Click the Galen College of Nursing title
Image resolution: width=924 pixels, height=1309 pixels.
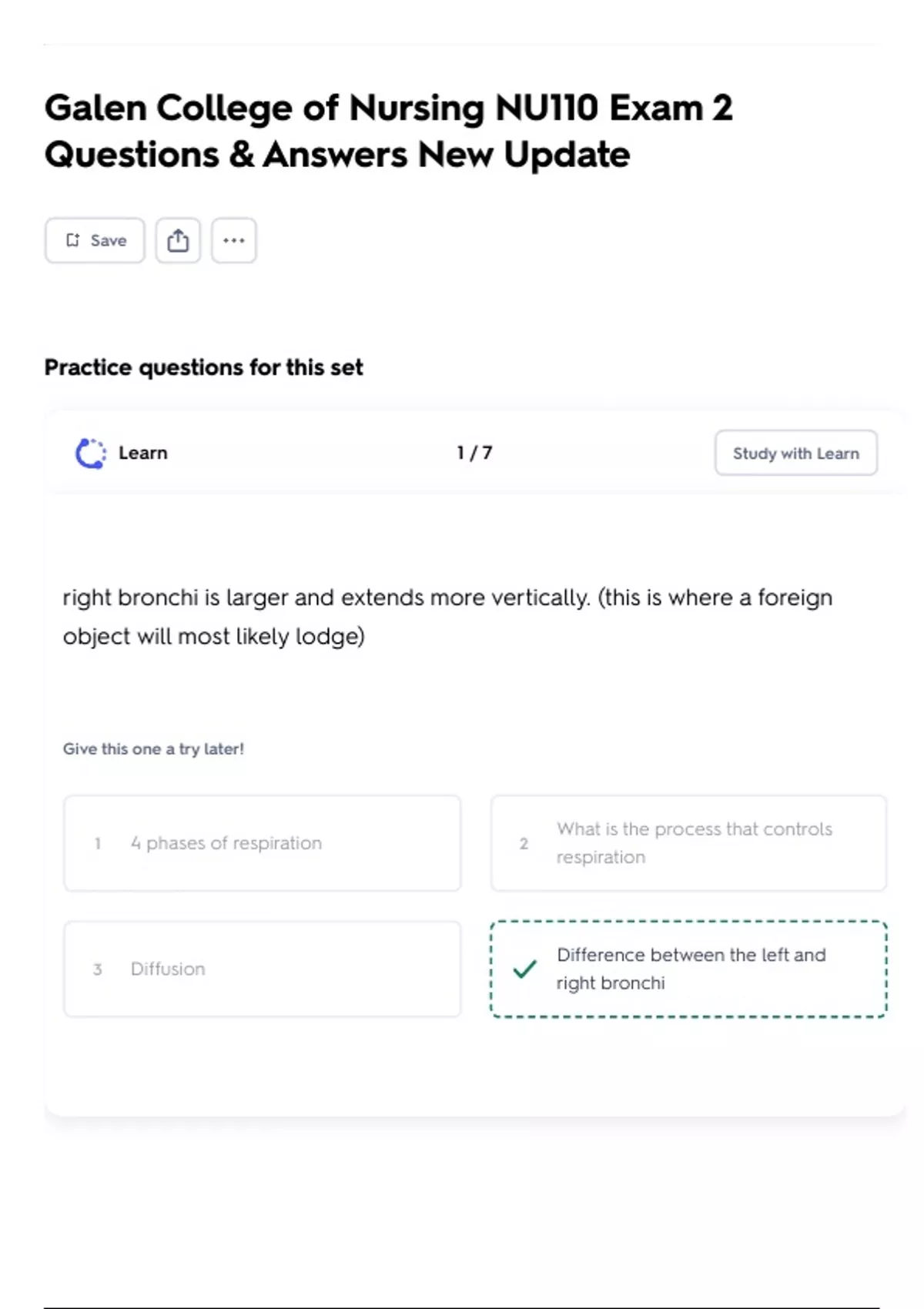[x=389, y=131]
